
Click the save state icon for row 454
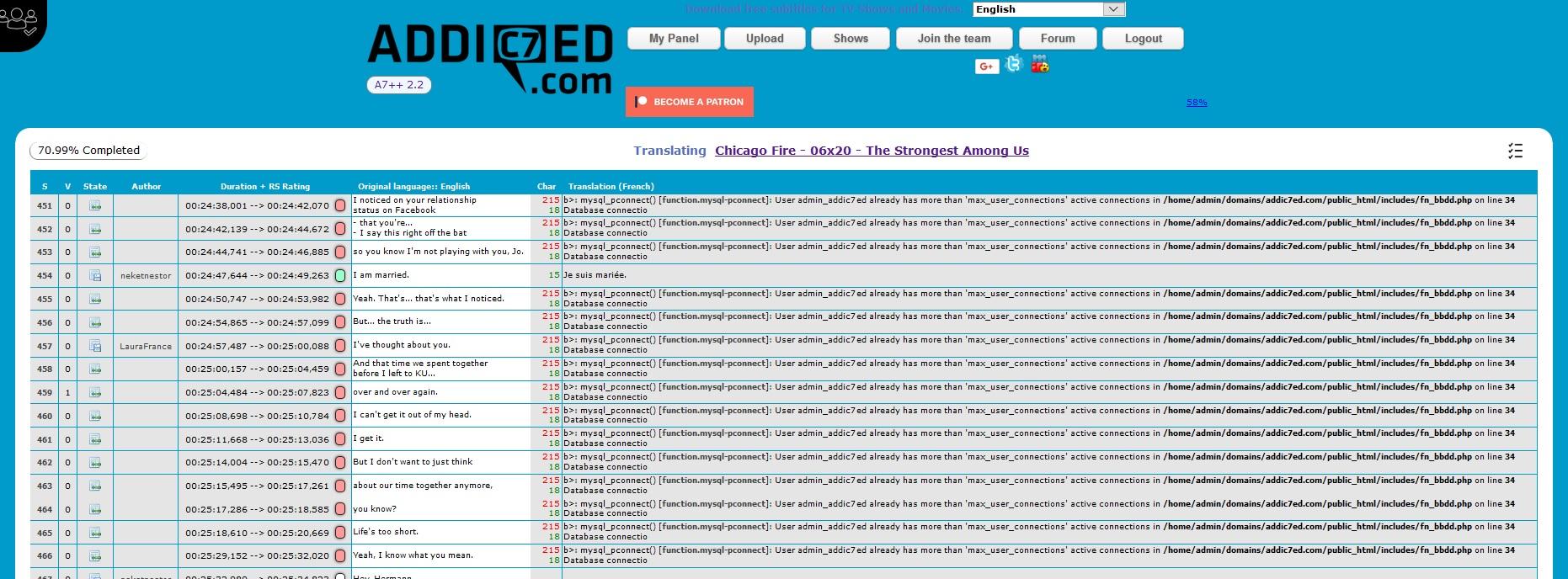click(95, 276)
